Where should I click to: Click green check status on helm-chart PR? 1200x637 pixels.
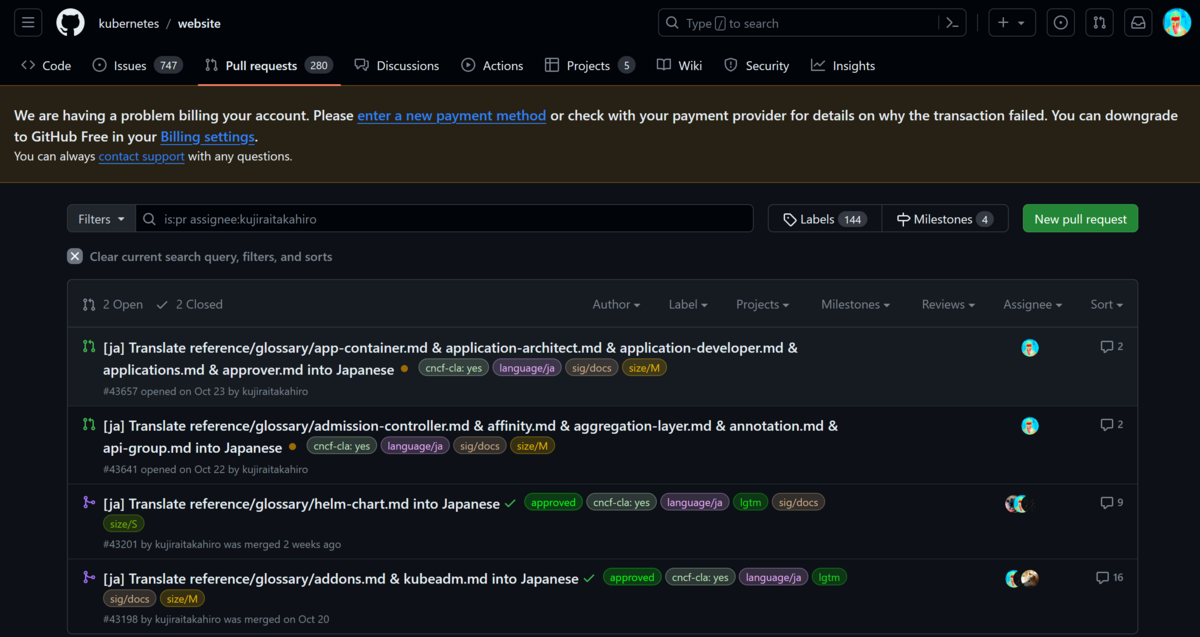coord(511,503)
